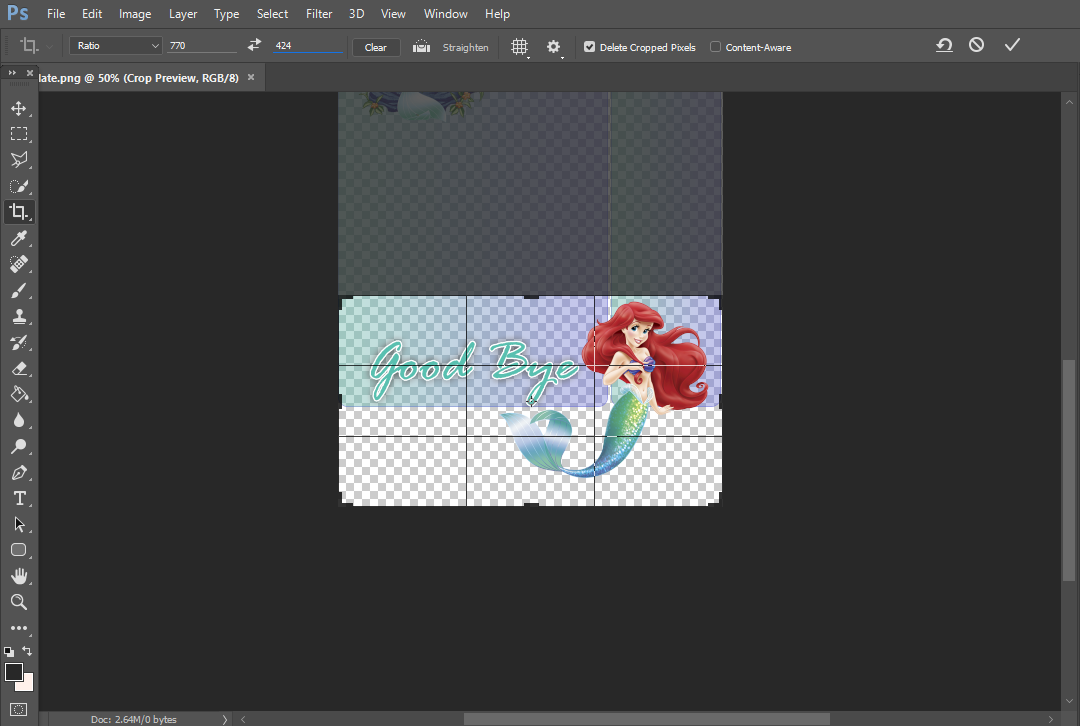Select the Rounded Rectangle shape tool

(x=19, y=550)
